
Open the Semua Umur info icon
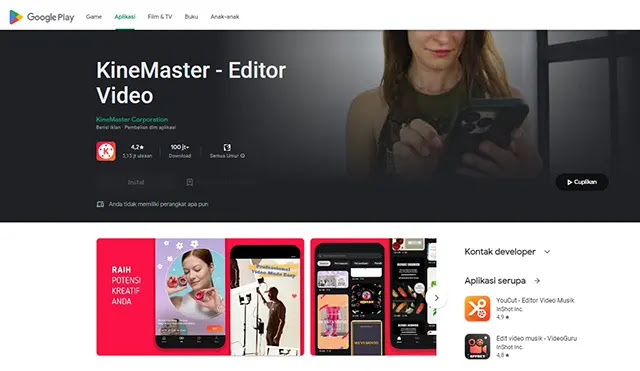click(x=243, y=156)
